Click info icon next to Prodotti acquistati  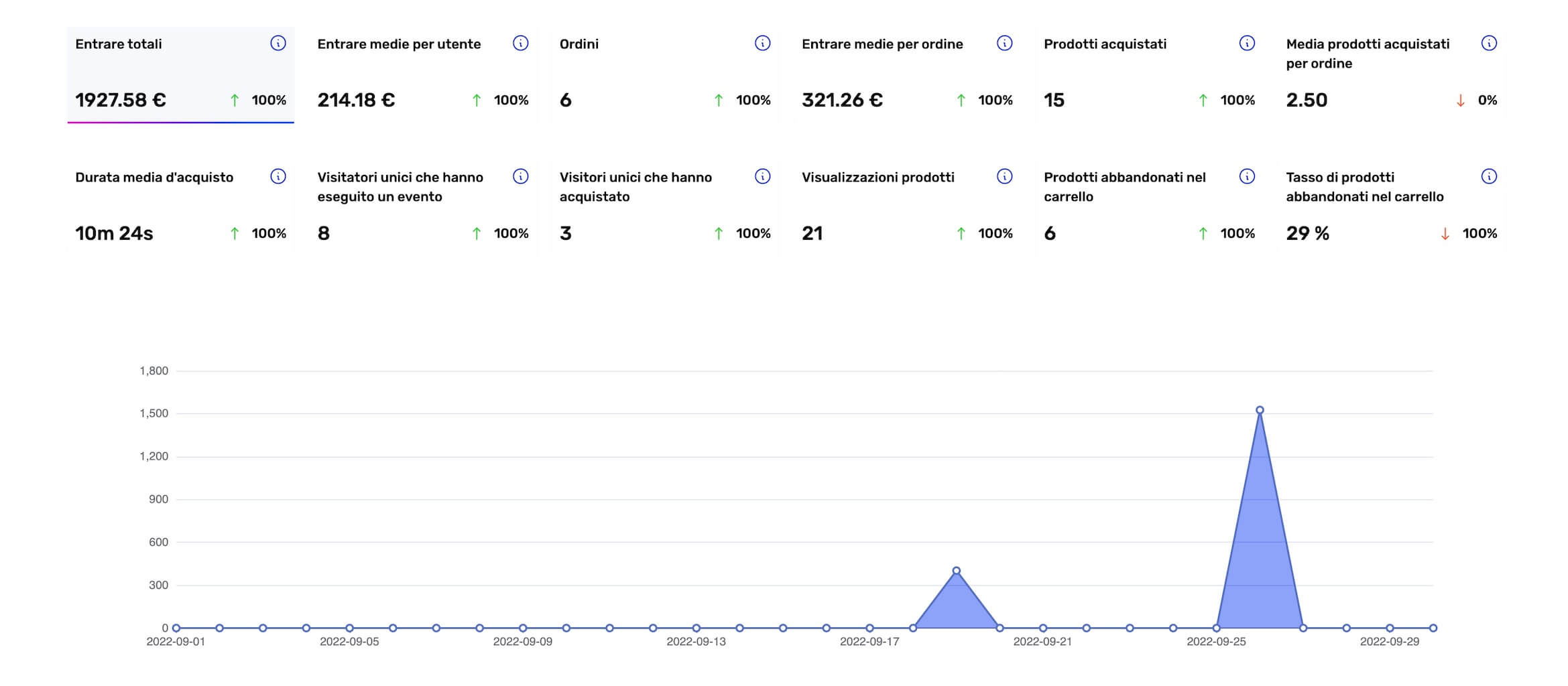coord(1246,44)
